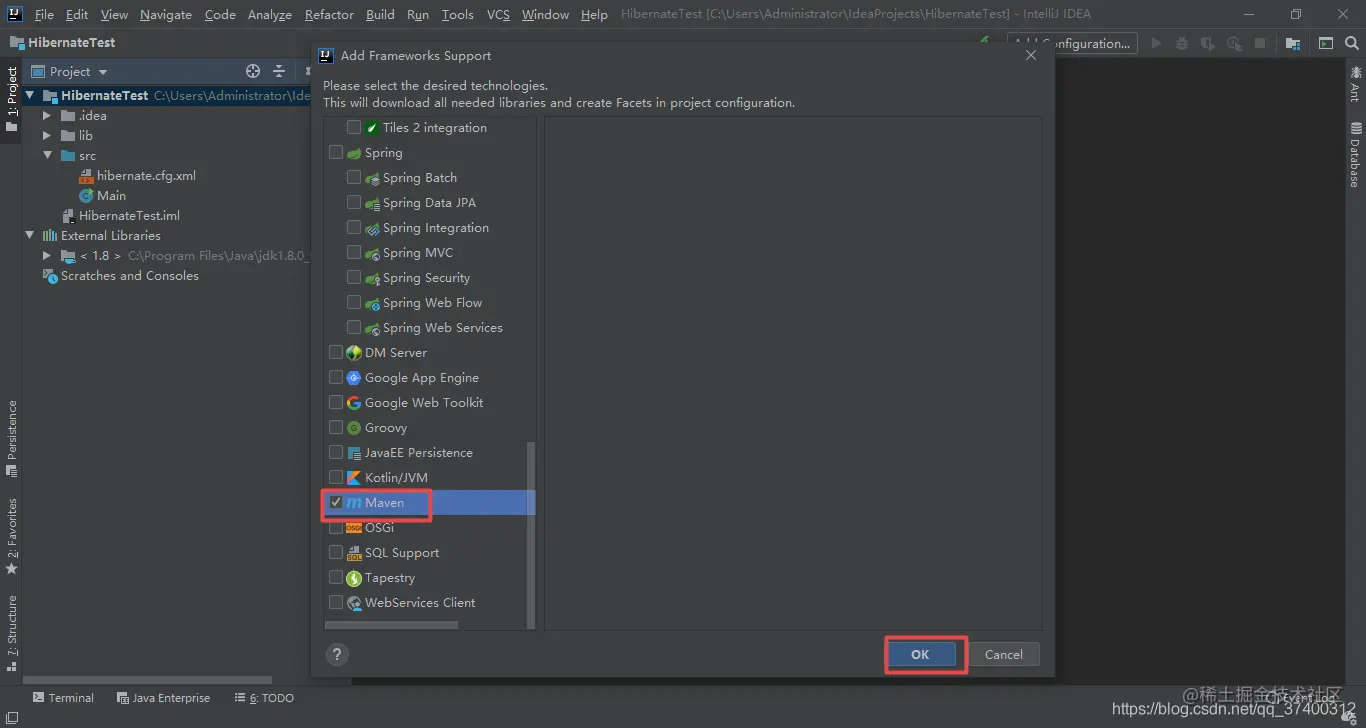Collapse the HibernateTest root node
This screenshot has height=728, width=1366.
(x=30, y=96)
